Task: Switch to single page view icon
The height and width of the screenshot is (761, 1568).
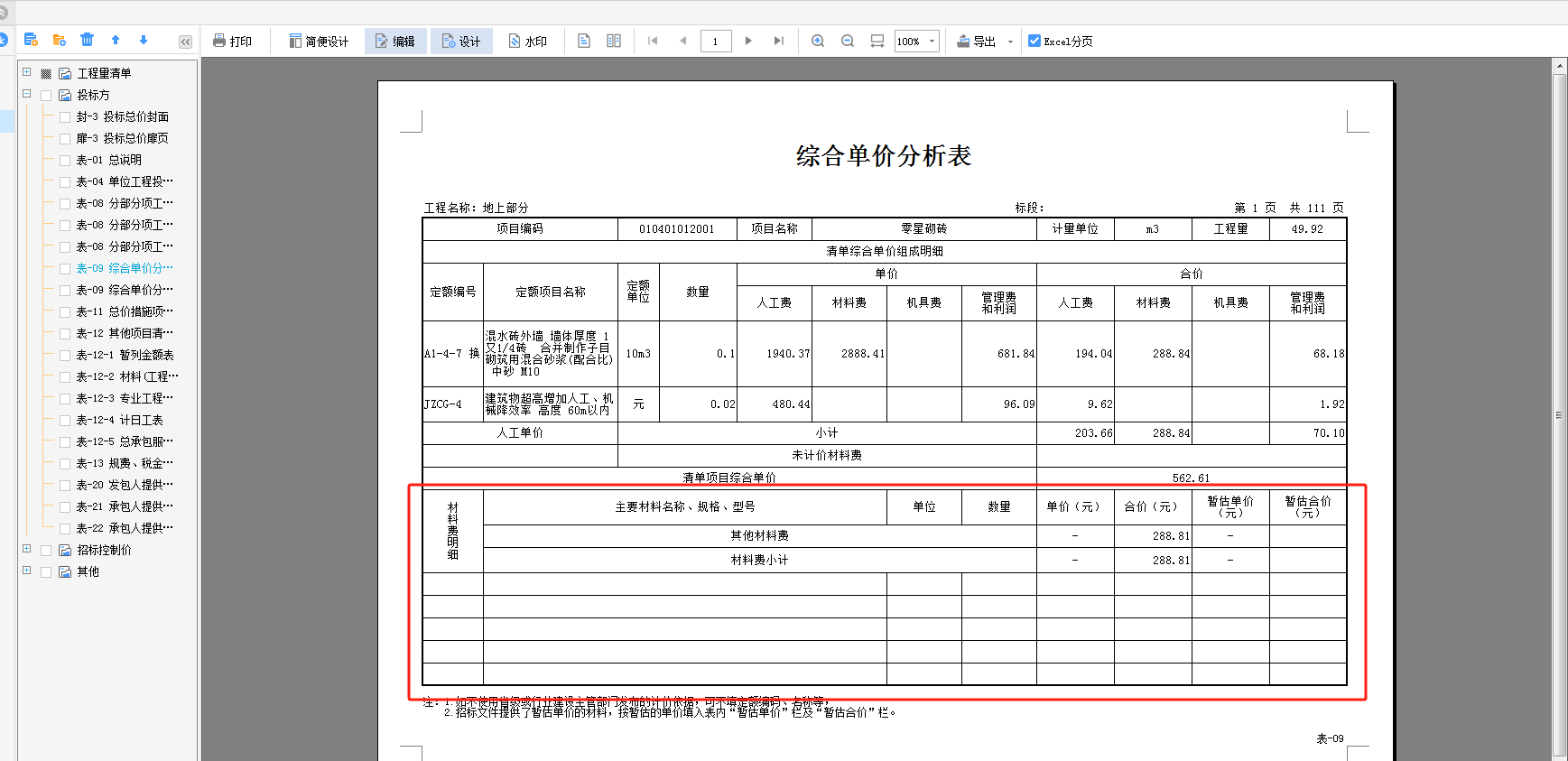Action: coord(584,41)
